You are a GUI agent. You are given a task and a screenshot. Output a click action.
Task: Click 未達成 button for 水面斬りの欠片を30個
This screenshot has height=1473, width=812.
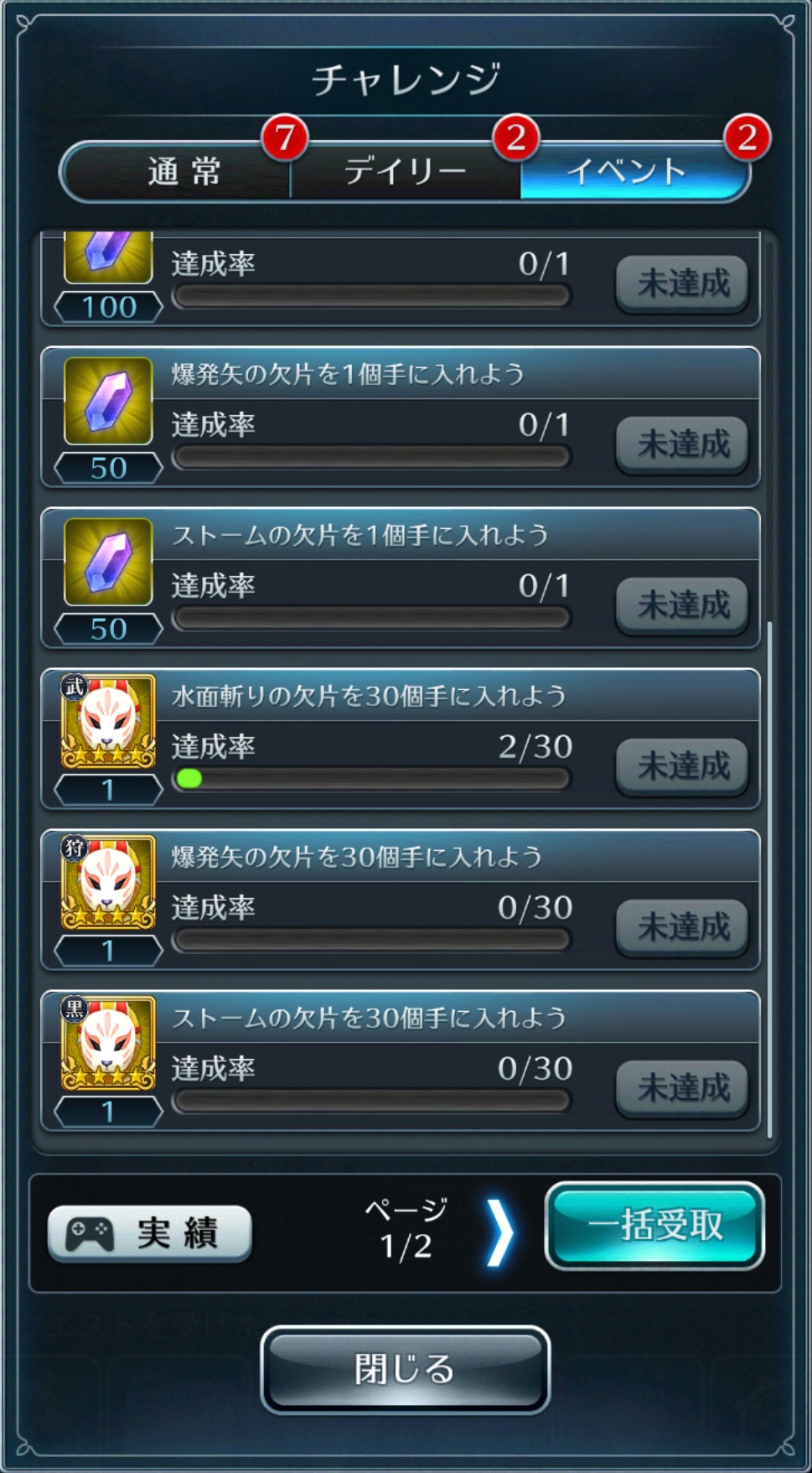[682, 766]
